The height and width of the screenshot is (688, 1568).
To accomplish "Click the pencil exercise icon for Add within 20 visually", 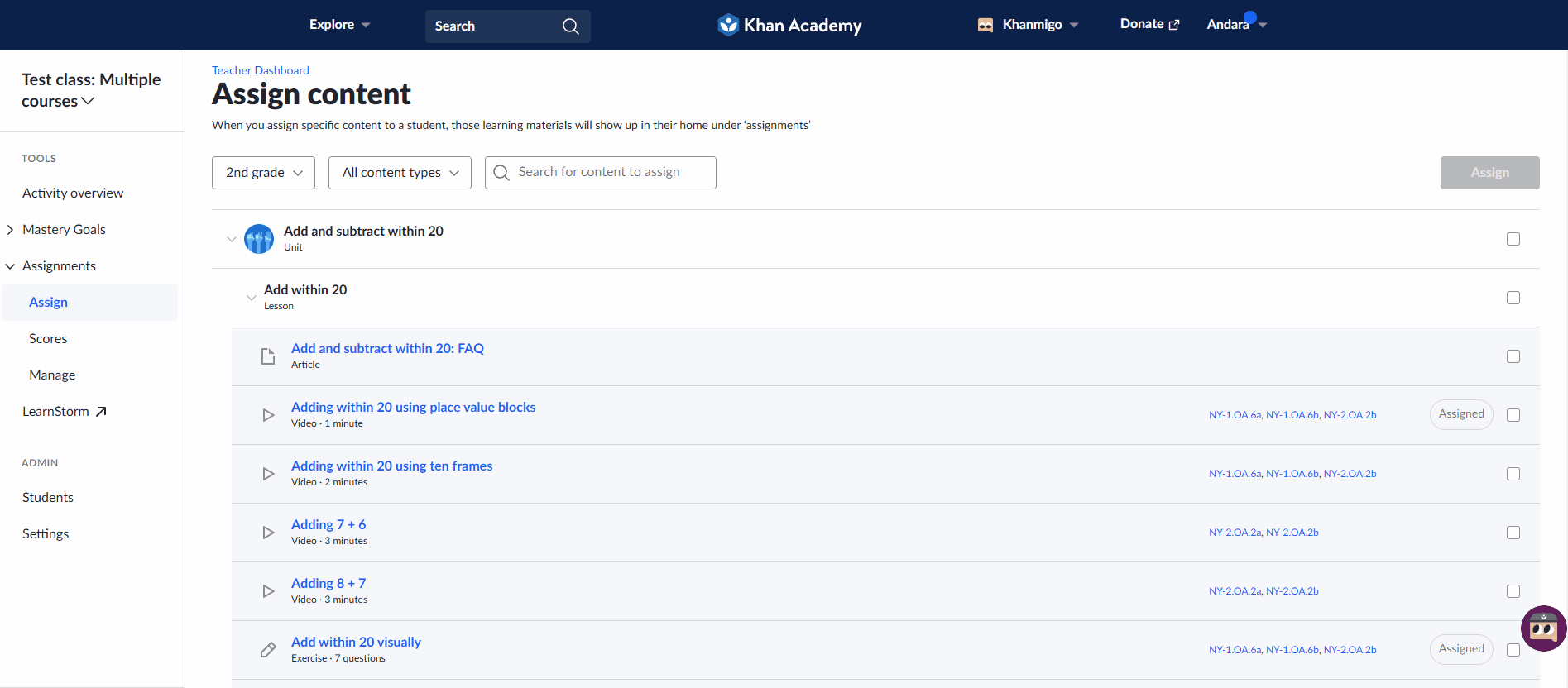I will coord(268,650).
